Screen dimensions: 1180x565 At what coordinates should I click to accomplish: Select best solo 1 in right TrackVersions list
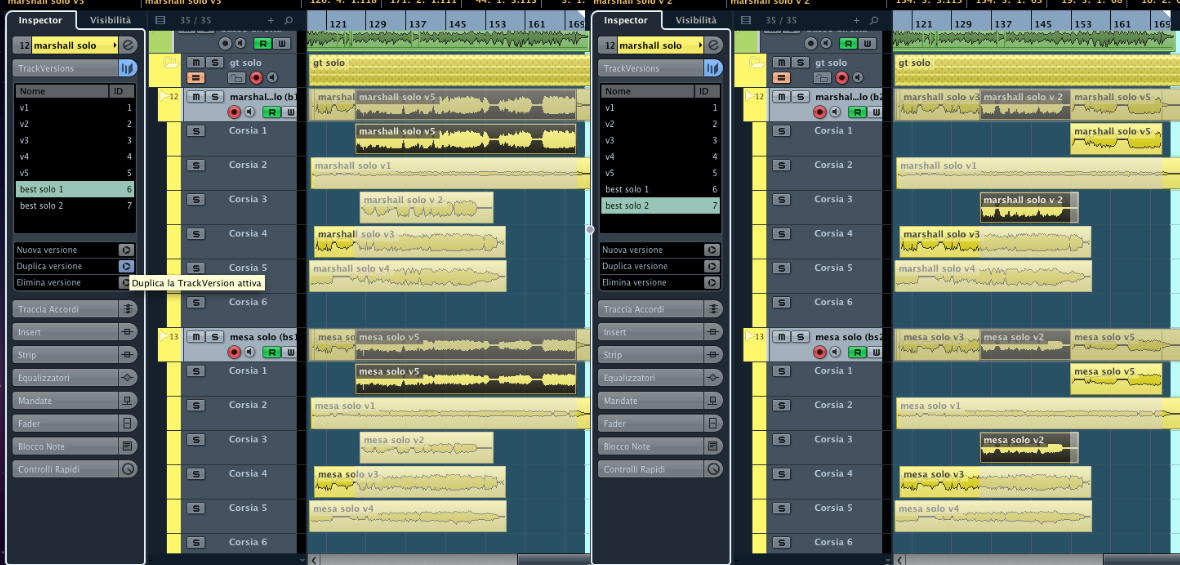661,190
